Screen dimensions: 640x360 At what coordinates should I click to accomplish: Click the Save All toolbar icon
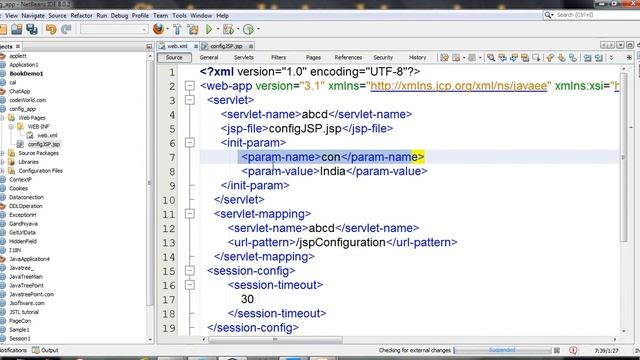(32, 29)
